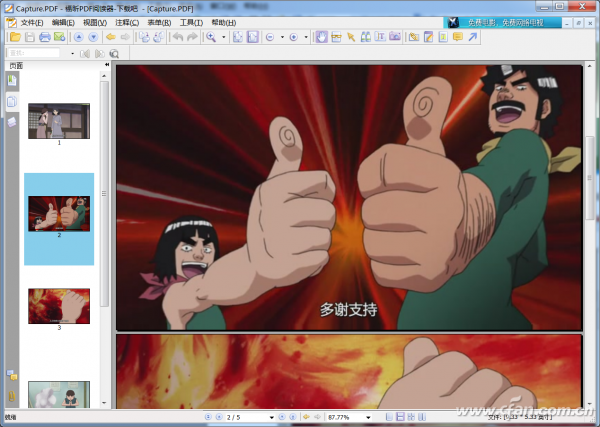
Task: Select the pencil edit tool
Action: point(429,37)
